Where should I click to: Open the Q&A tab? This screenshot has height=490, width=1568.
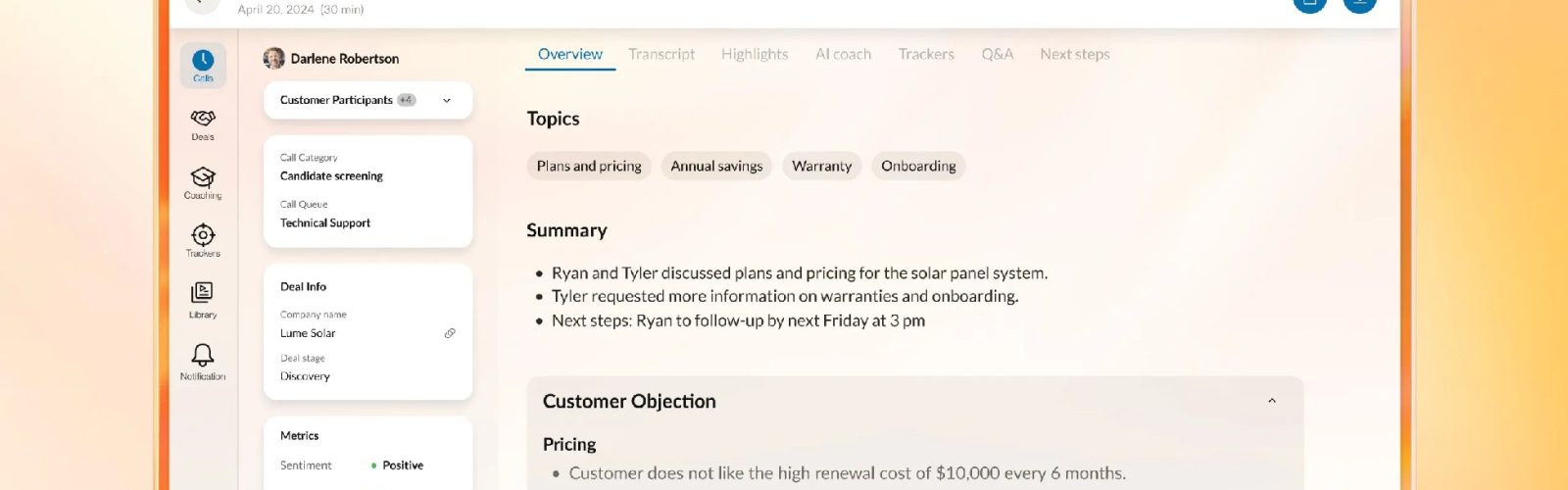coord(998,55)
